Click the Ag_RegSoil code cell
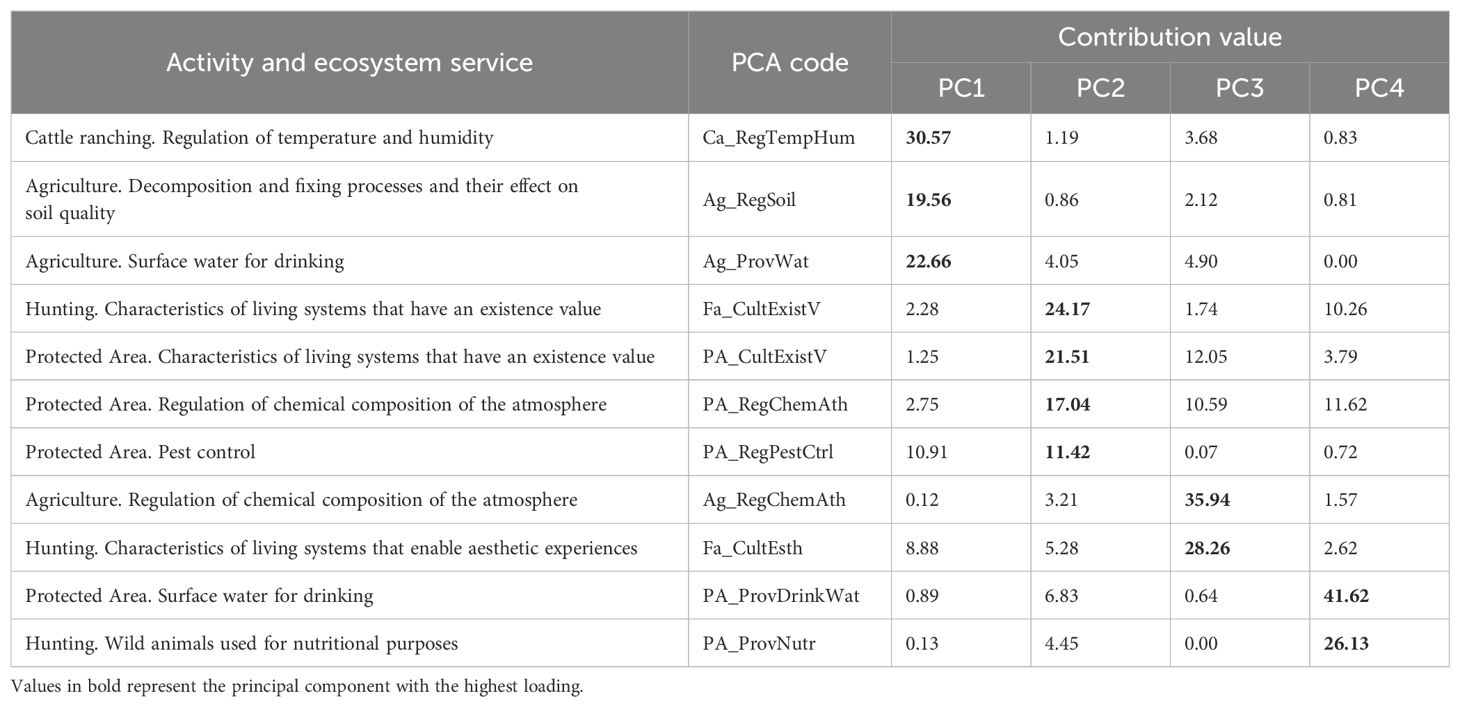The image size is (1460, 707). (x=749, y=199)
